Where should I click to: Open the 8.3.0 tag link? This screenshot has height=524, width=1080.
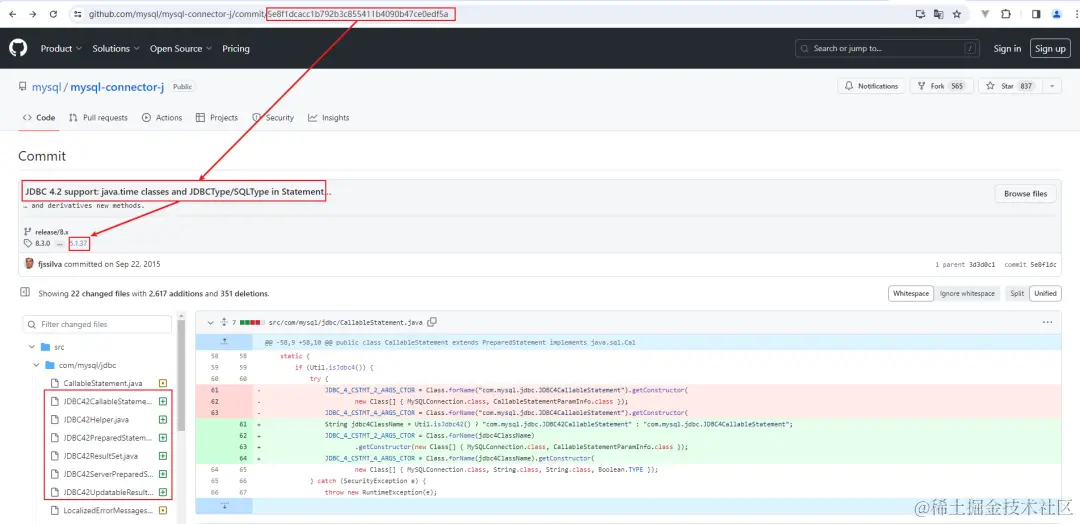(x=43, y=244)
